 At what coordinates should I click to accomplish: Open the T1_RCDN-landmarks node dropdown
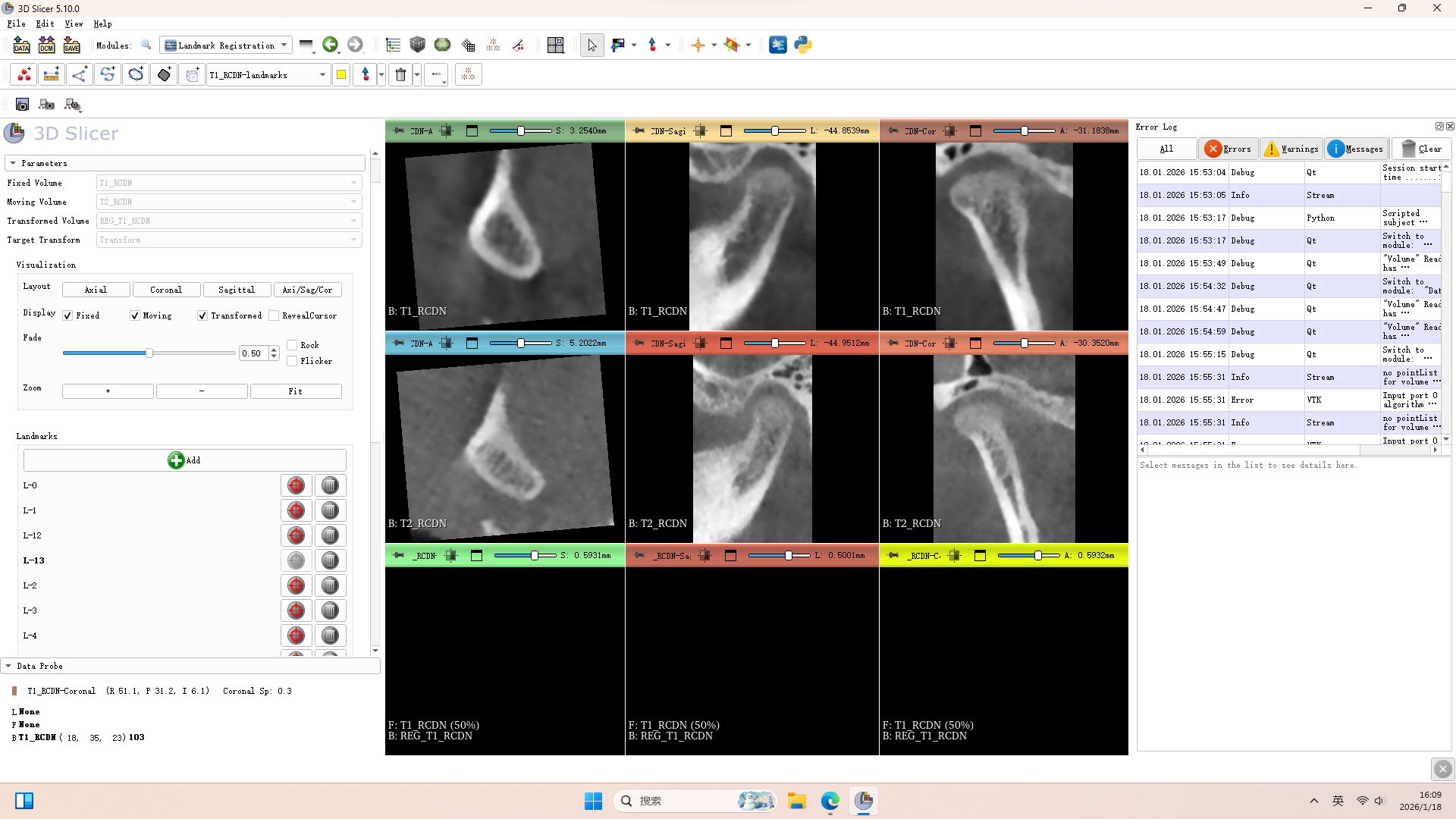click(268, 75)
